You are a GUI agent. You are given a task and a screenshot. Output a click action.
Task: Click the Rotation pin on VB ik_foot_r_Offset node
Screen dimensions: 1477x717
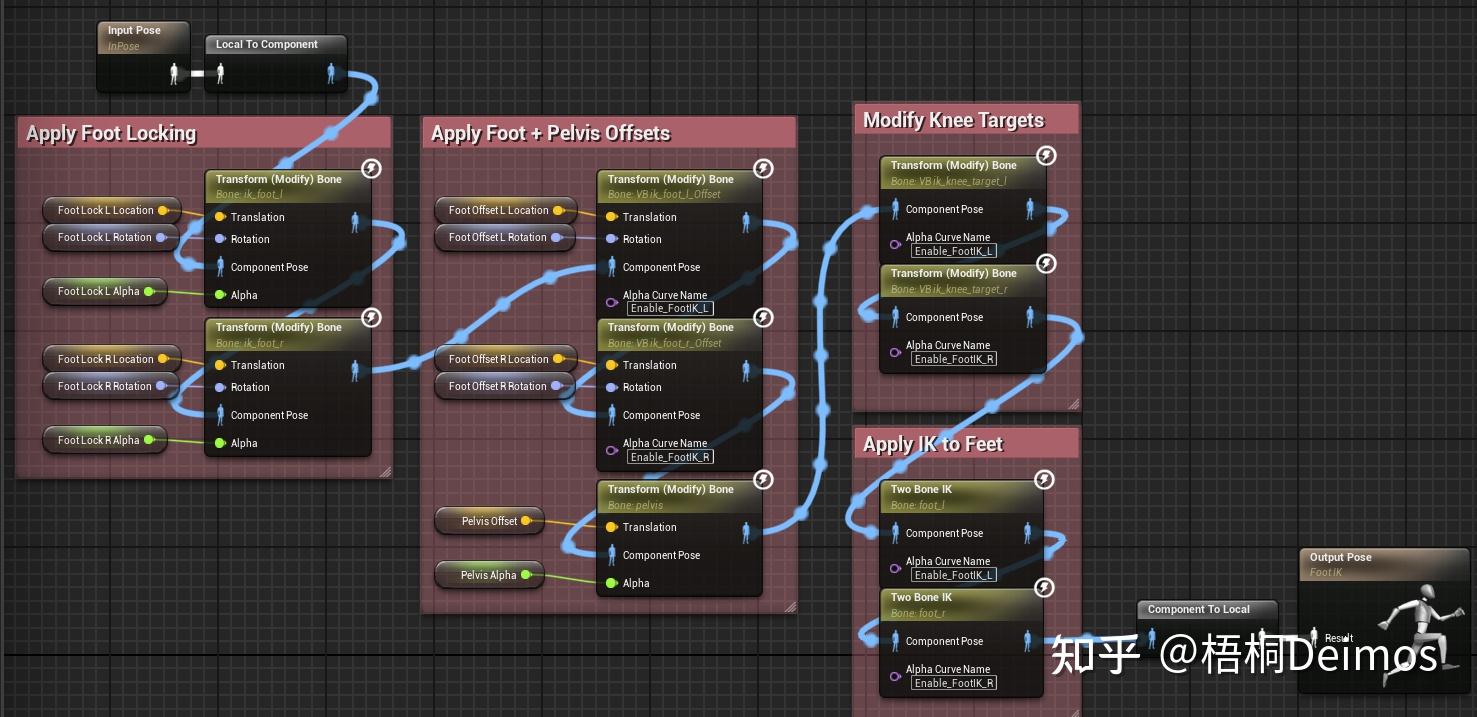pos(611,387)
